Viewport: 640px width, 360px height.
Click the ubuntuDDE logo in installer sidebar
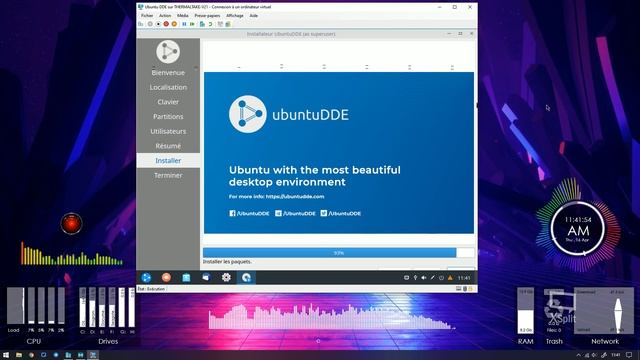[168, 51]
